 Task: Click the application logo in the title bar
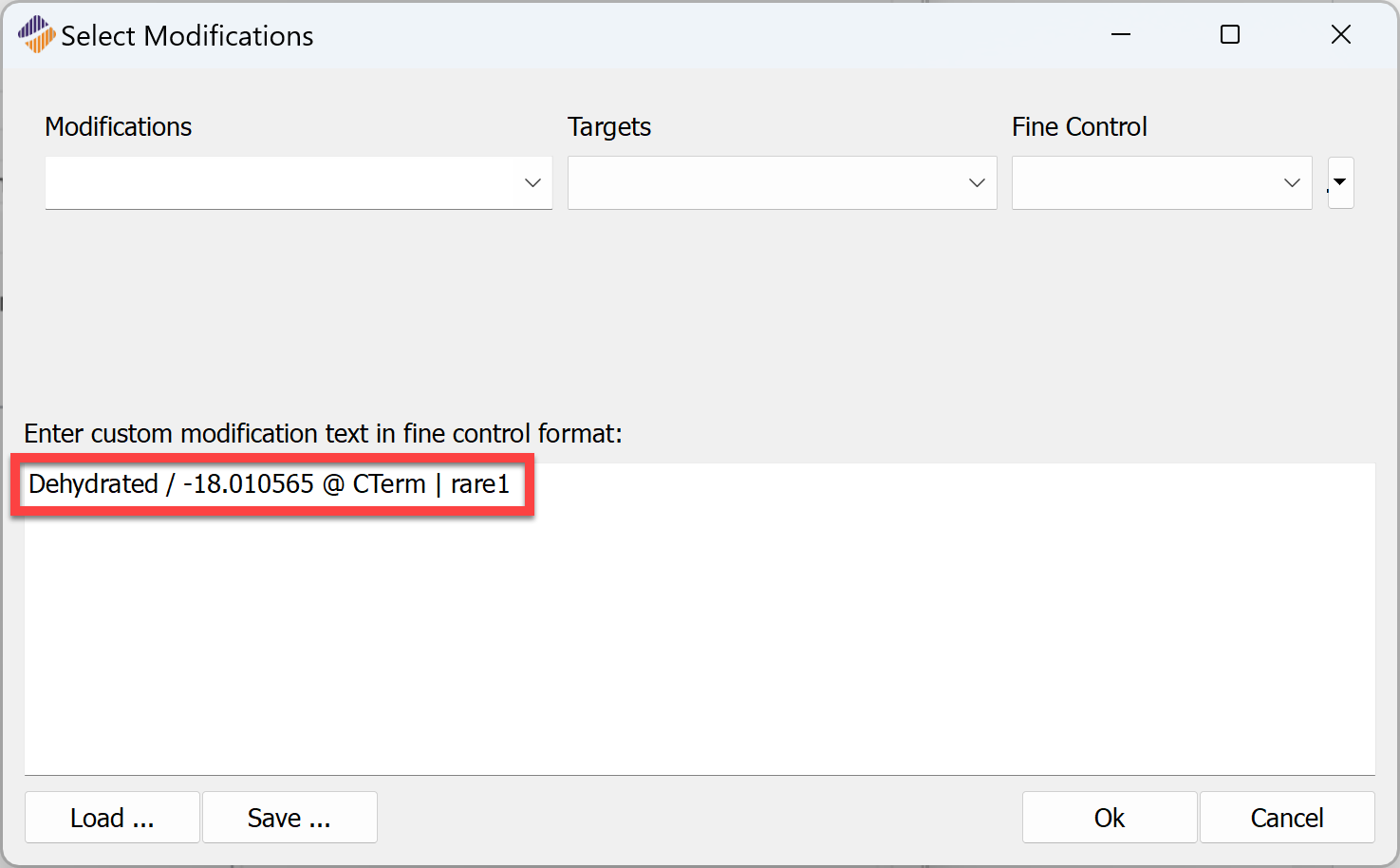[x=36, y=34]
